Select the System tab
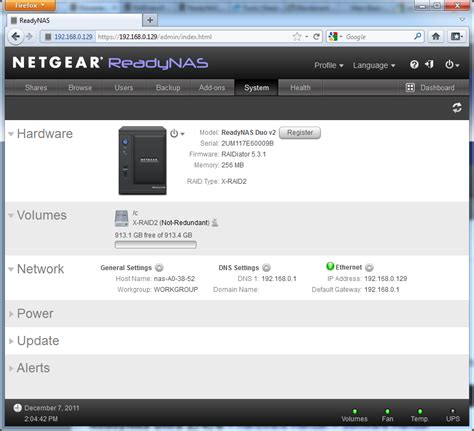The width and height of the screenshot is (474, 431). (x=256, y=88)
